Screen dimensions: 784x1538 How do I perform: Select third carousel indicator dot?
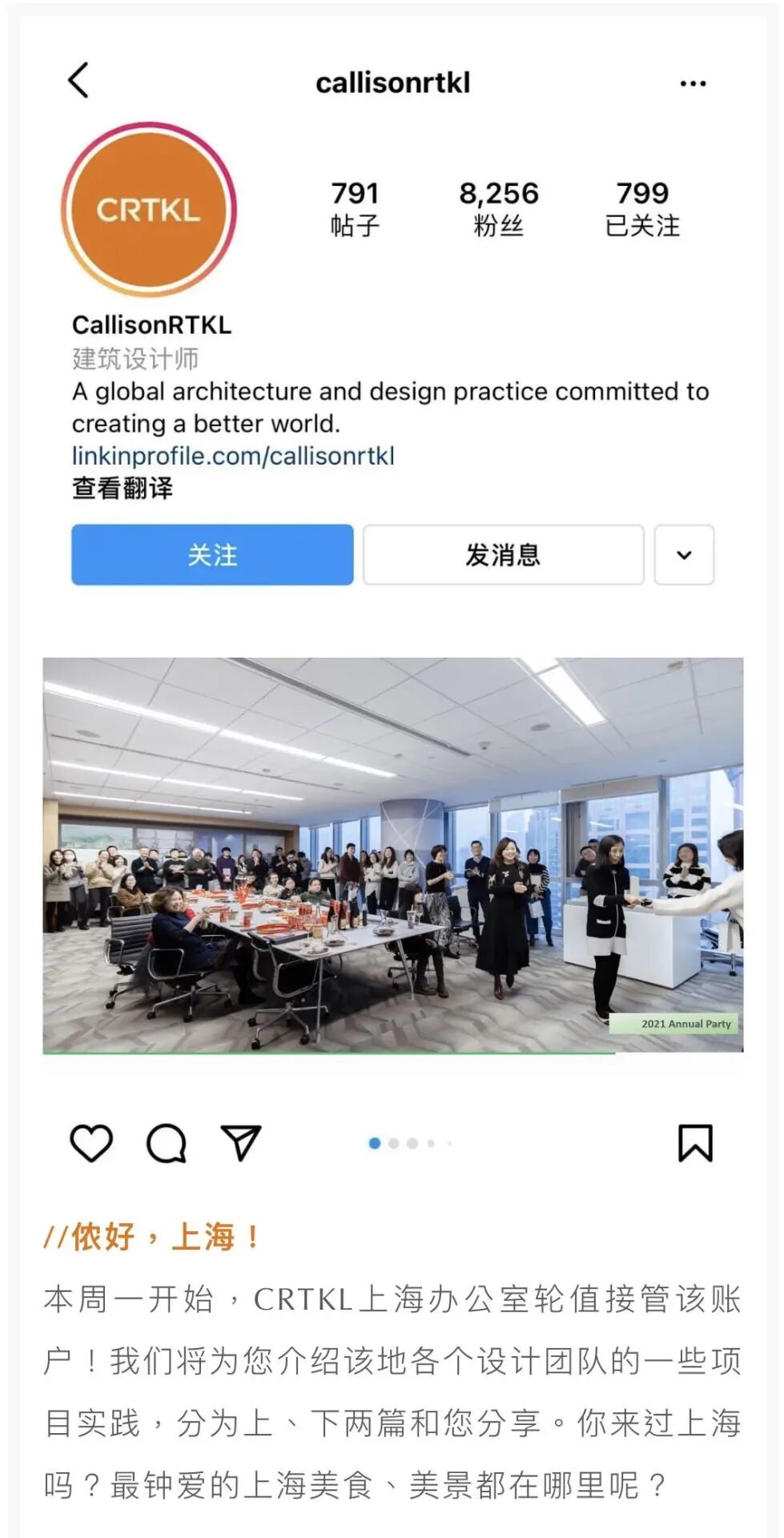pyautogui.click(x=412, y=1143)
